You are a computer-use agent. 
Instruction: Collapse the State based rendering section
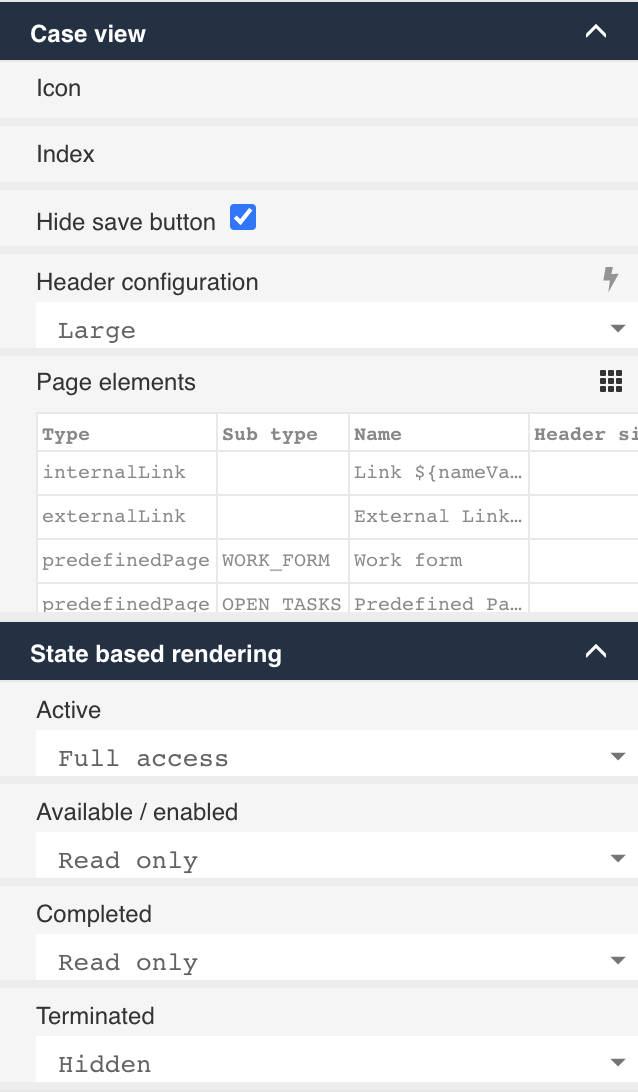[596, 651]
